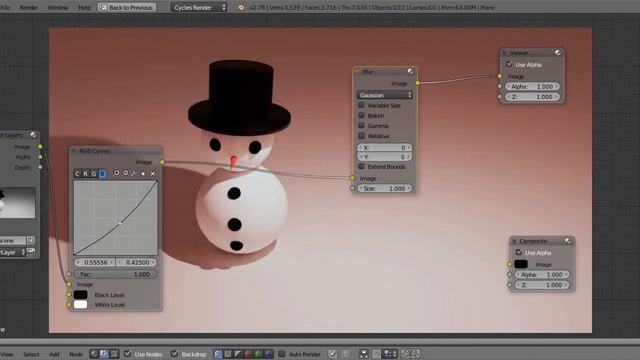Click the Composite node Z field
This screenshot has width=640, height=360.
[x=542, y=285]
